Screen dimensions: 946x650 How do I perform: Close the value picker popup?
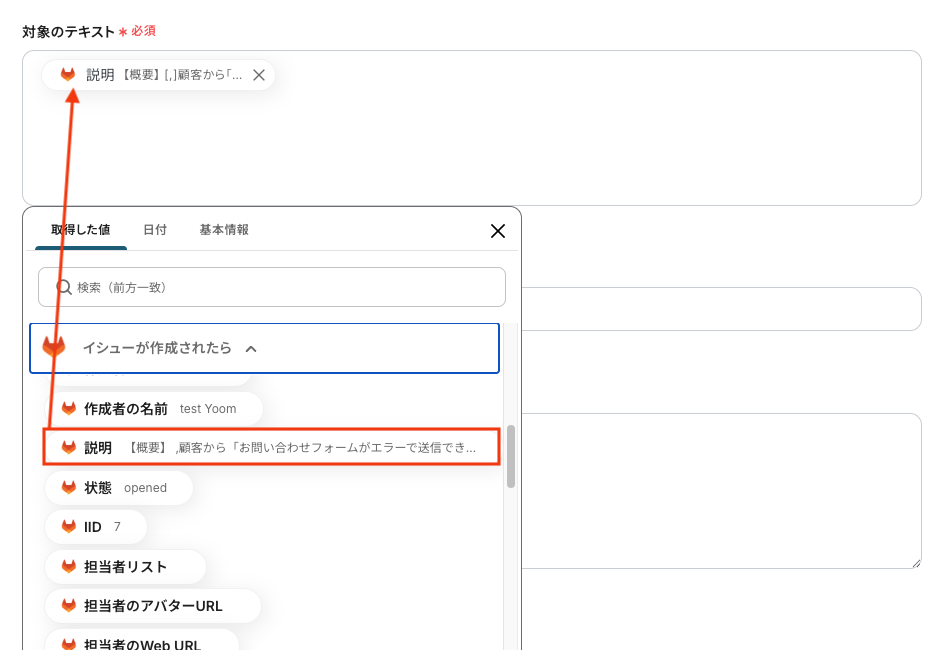[x=498, y=231]
